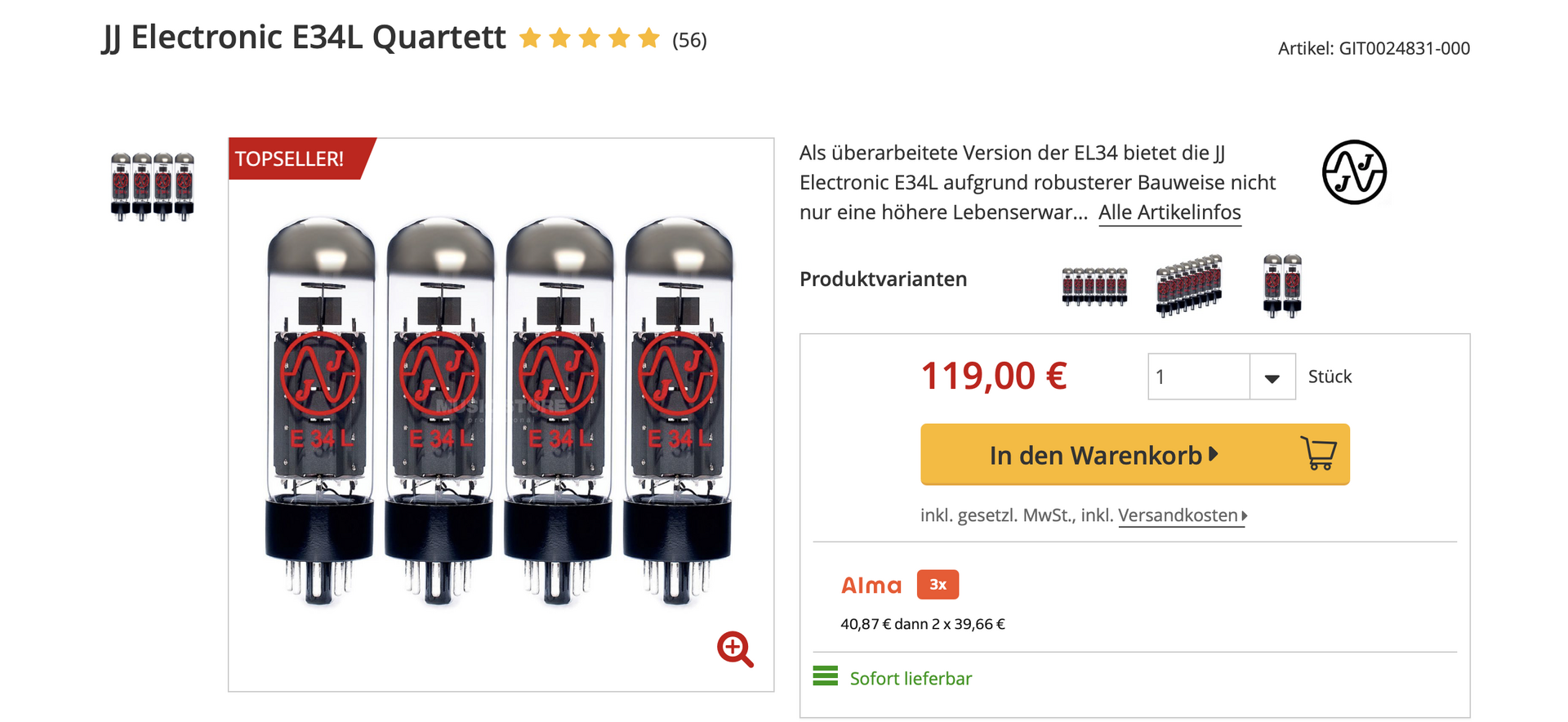Select the small quartet thumbnail on the left
This screenshot has height=722, width=1568.
tap(153, 186)
